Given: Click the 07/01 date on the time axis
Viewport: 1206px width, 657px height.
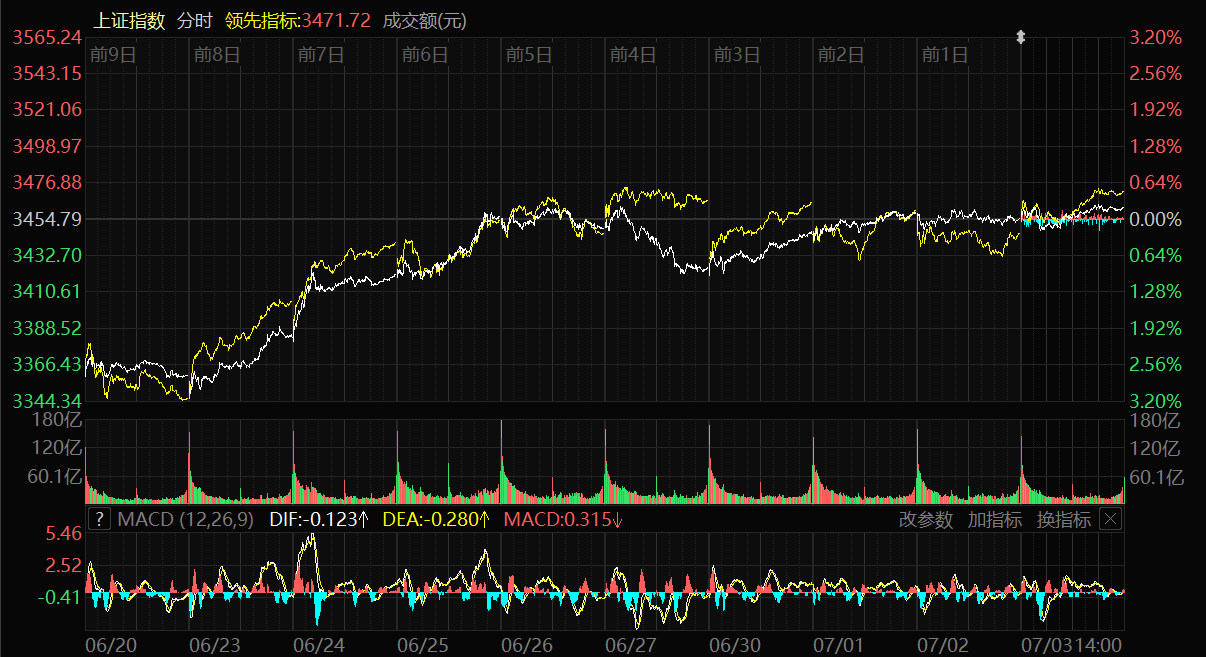Looking at the screenshot, I should coord(840,645).
